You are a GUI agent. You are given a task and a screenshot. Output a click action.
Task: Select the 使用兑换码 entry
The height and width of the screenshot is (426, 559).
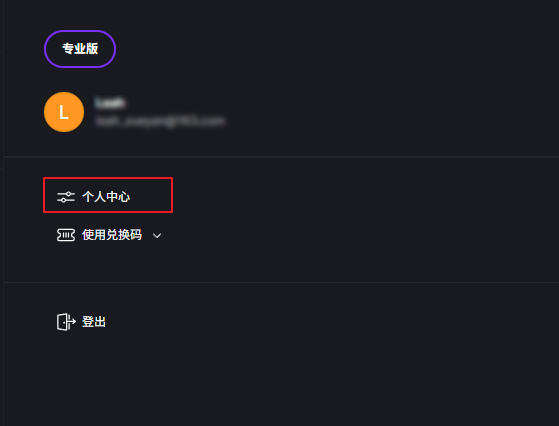109,235
